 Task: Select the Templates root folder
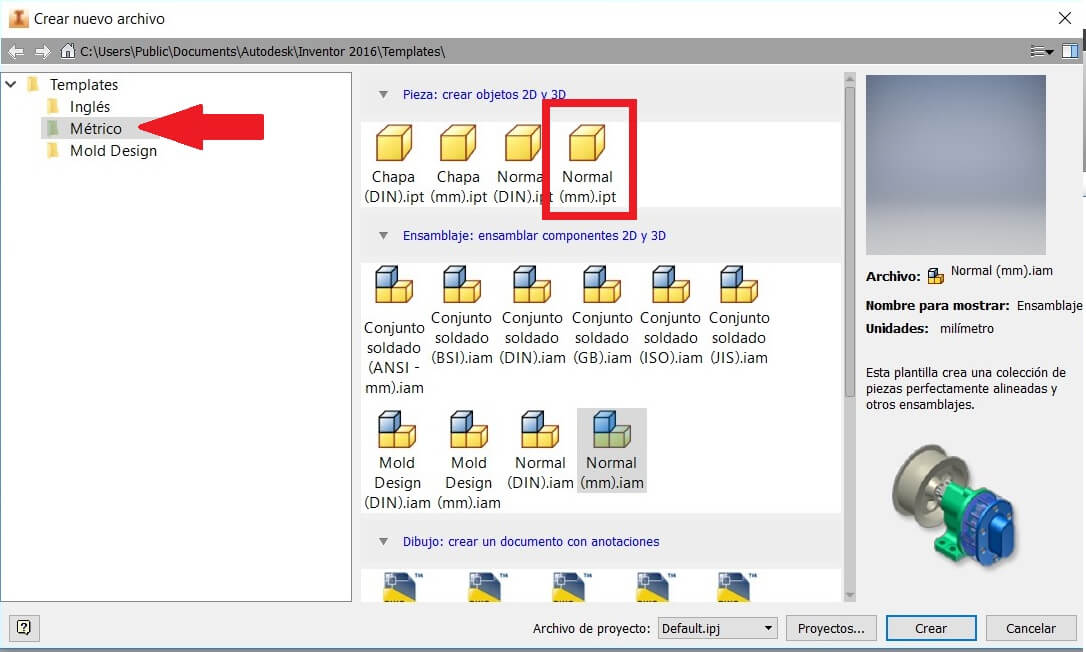(x=84, y=85)
